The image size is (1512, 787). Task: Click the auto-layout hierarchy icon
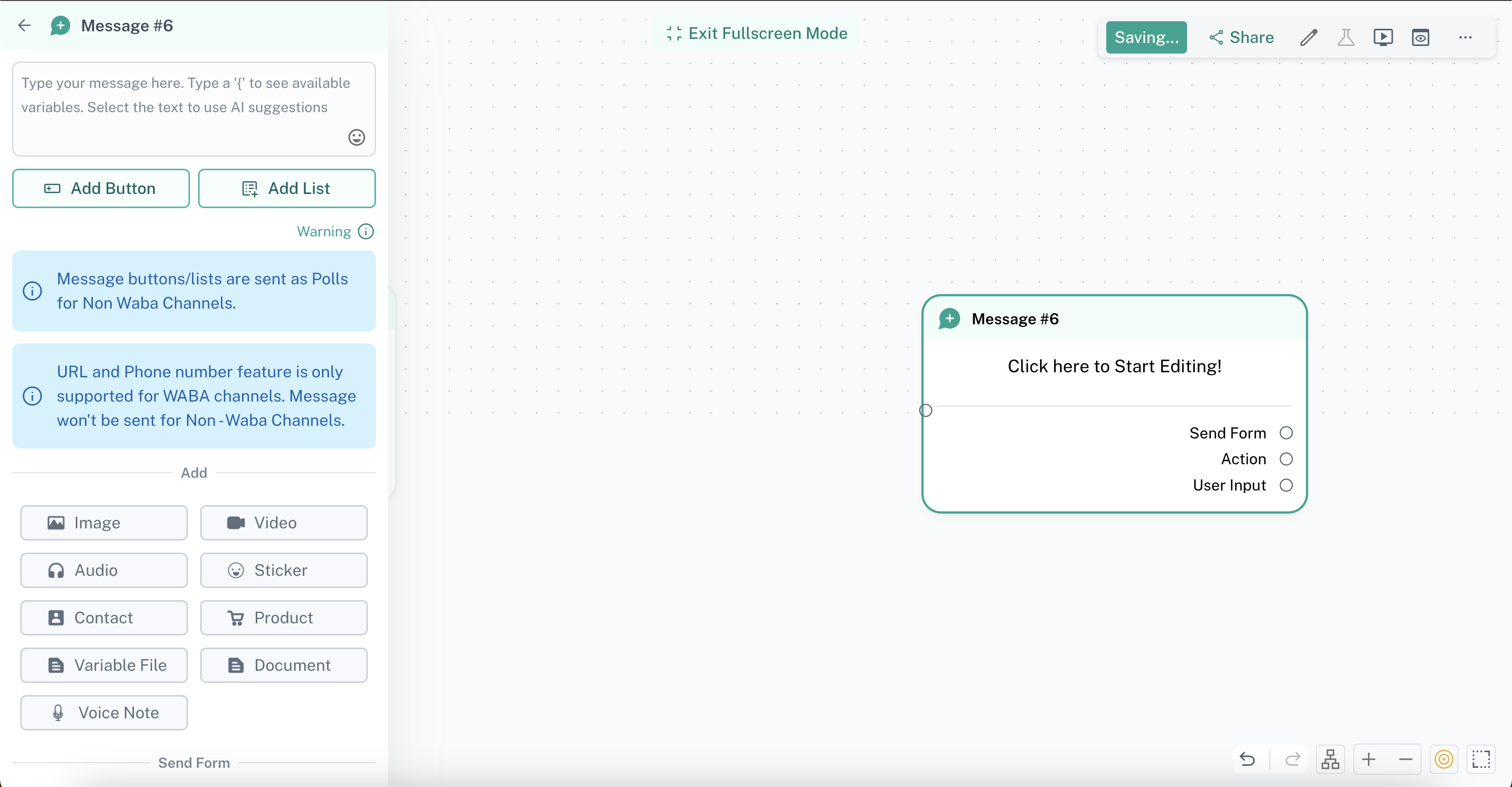point(1330,759)
